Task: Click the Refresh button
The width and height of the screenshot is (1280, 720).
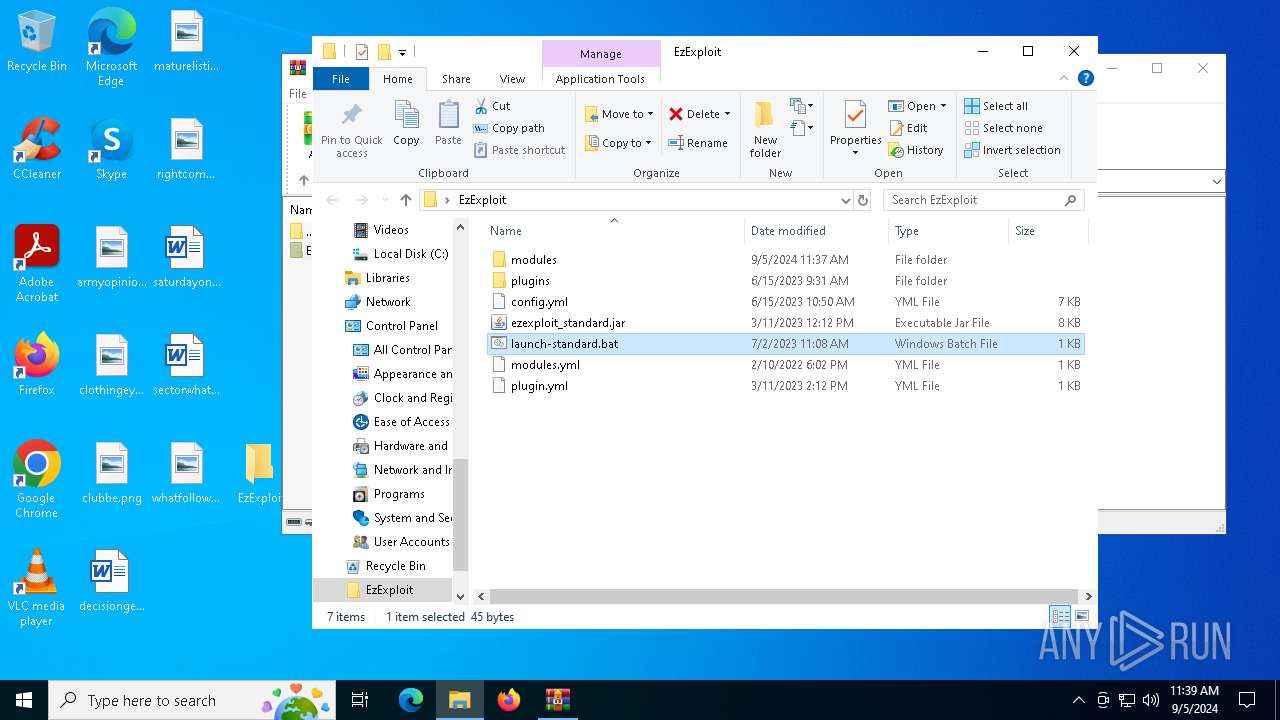Action: (864, 200)
